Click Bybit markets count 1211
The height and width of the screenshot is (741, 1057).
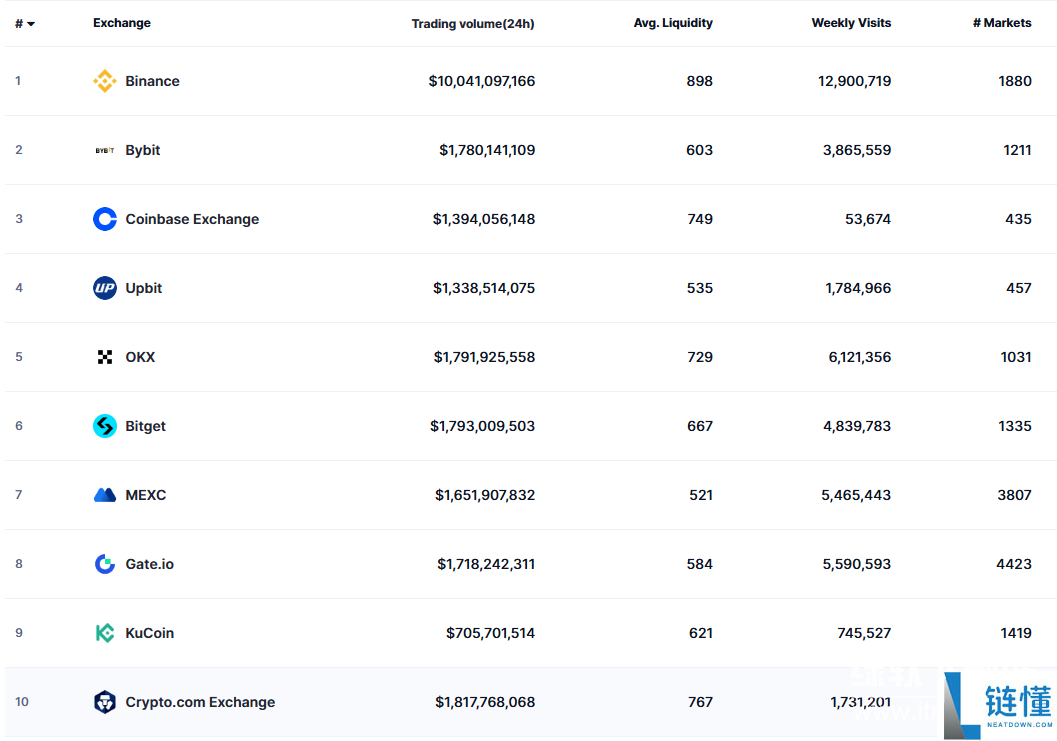click(1017, 150)
